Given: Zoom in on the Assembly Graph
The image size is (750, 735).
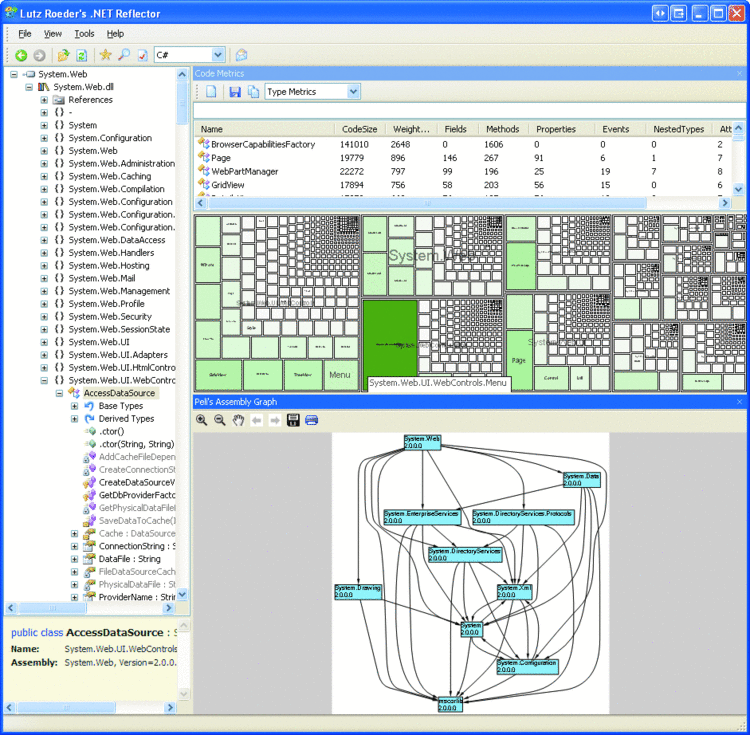Looking at the screenshot, I should (201, 420).
